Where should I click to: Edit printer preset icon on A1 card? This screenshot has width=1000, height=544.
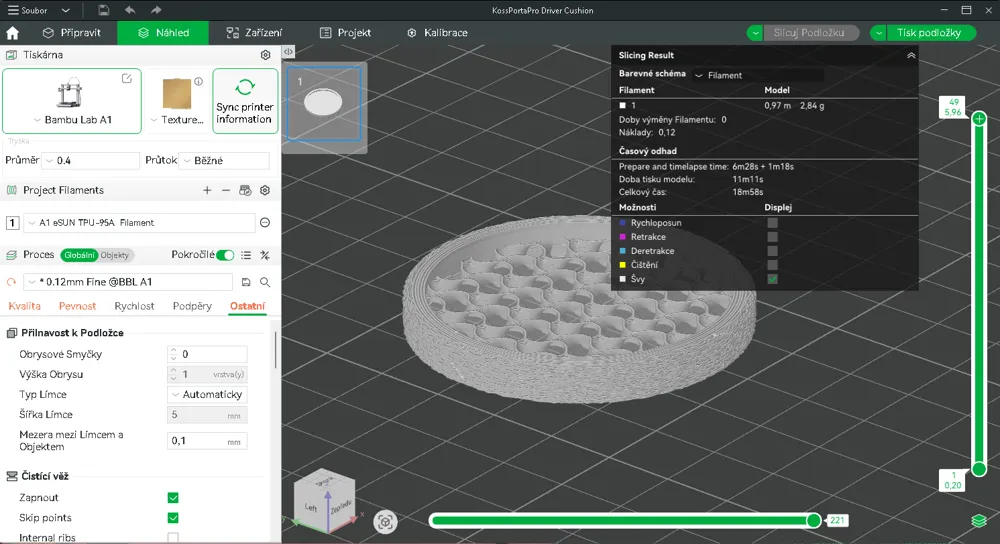tap(127, 78)
